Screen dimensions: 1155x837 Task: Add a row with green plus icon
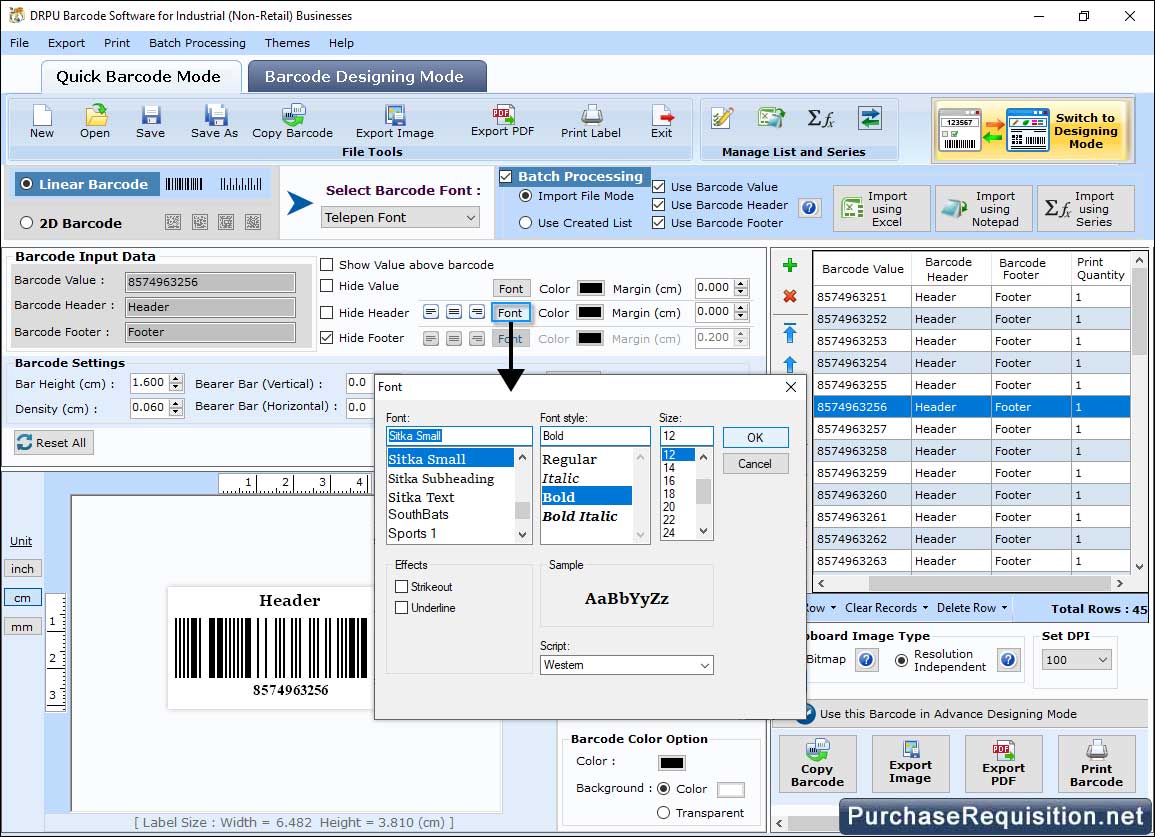point(790,266)
